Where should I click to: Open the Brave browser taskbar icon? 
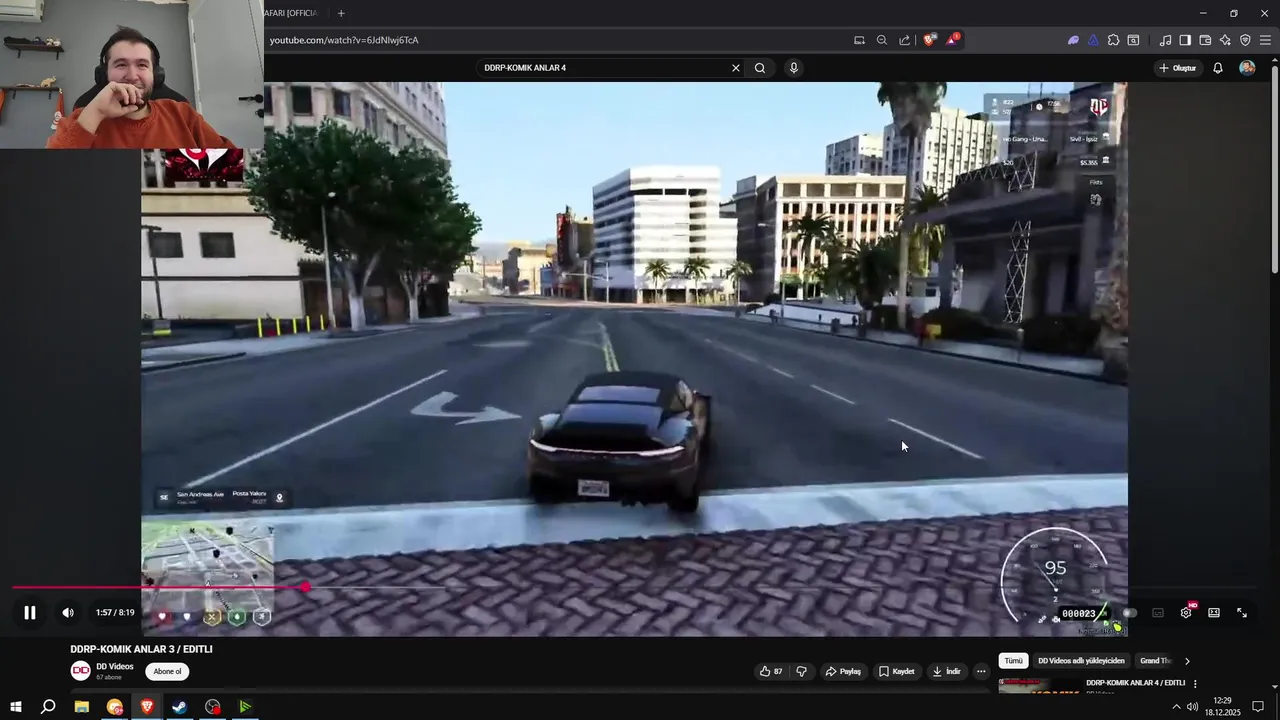pos(147,707)
